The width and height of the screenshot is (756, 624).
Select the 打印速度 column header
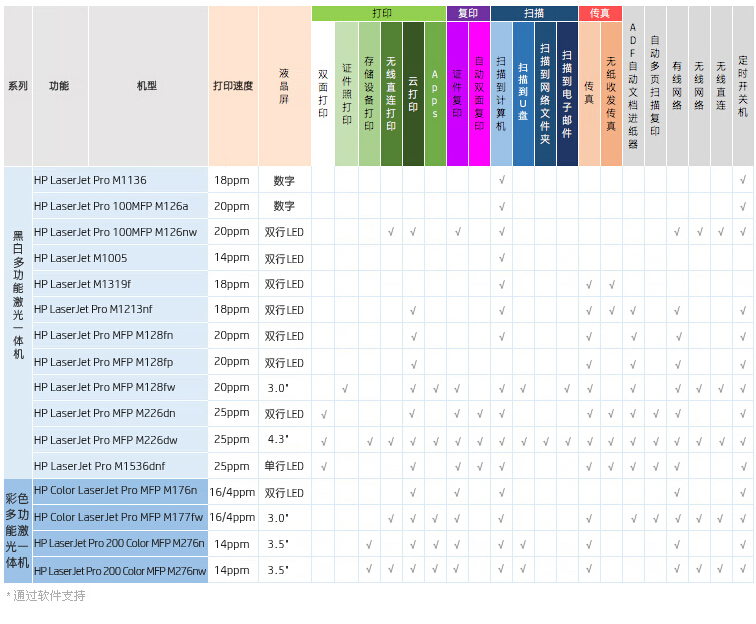click(233, 86)
